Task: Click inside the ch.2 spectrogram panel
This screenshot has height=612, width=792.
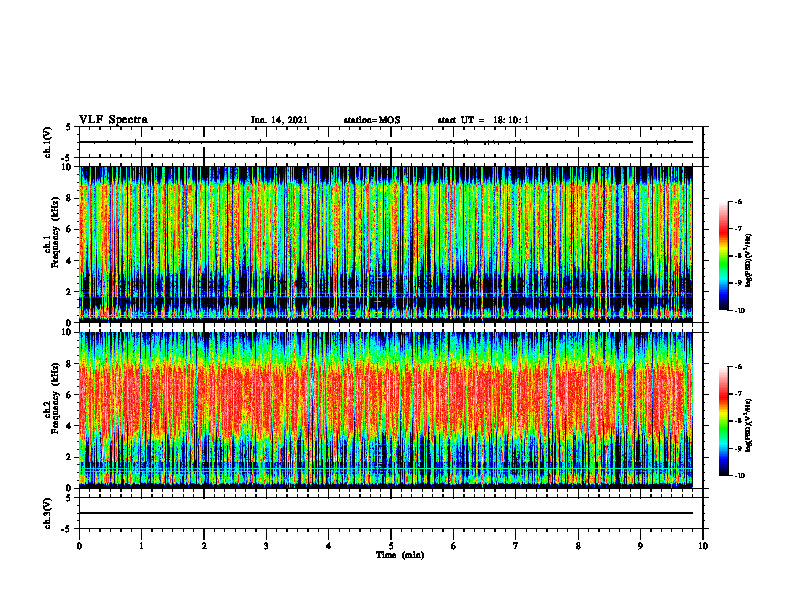Action: [386, 410]
